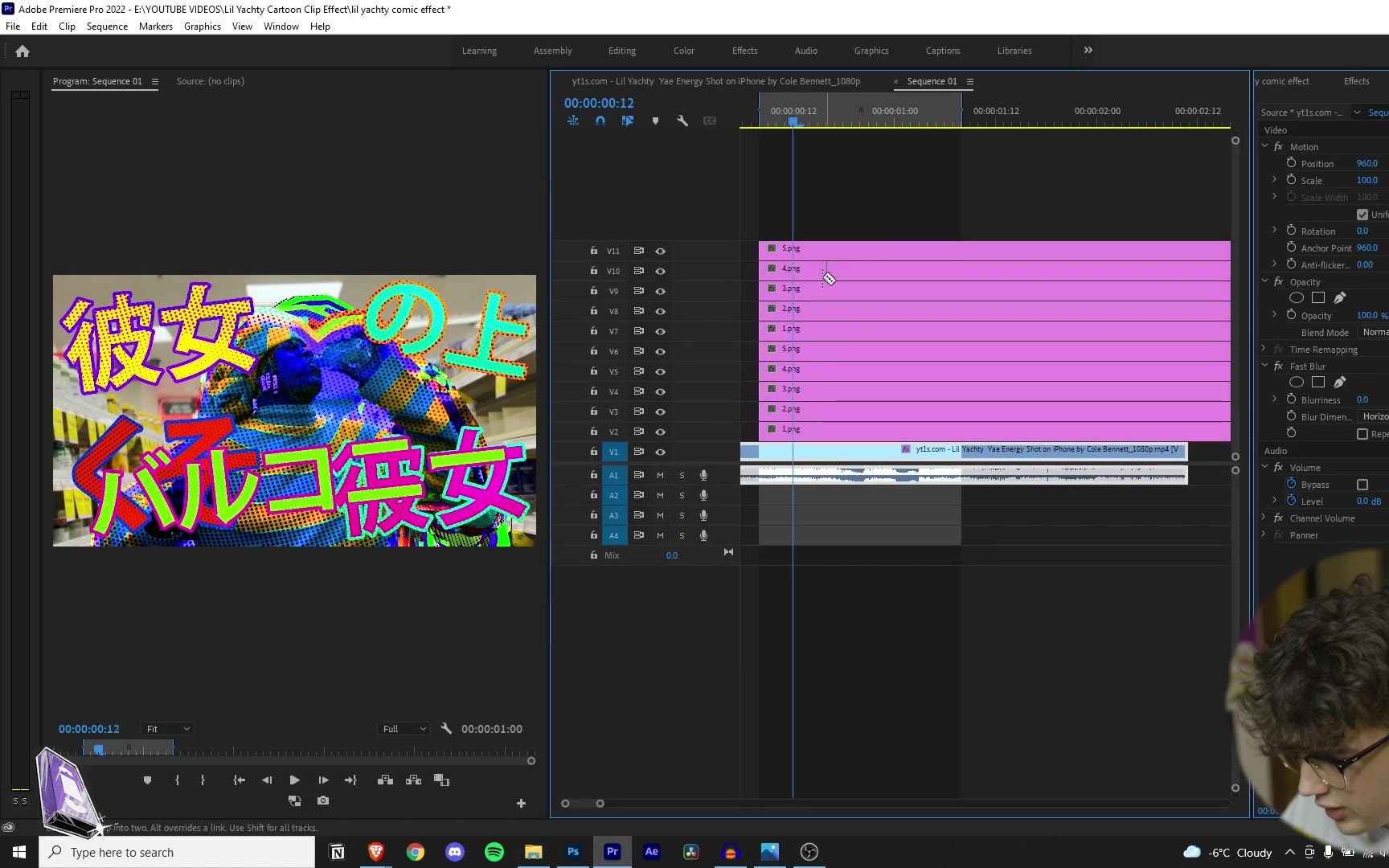Open the Button Editor plus icon
1389x868 pixels.
(521, 803)
